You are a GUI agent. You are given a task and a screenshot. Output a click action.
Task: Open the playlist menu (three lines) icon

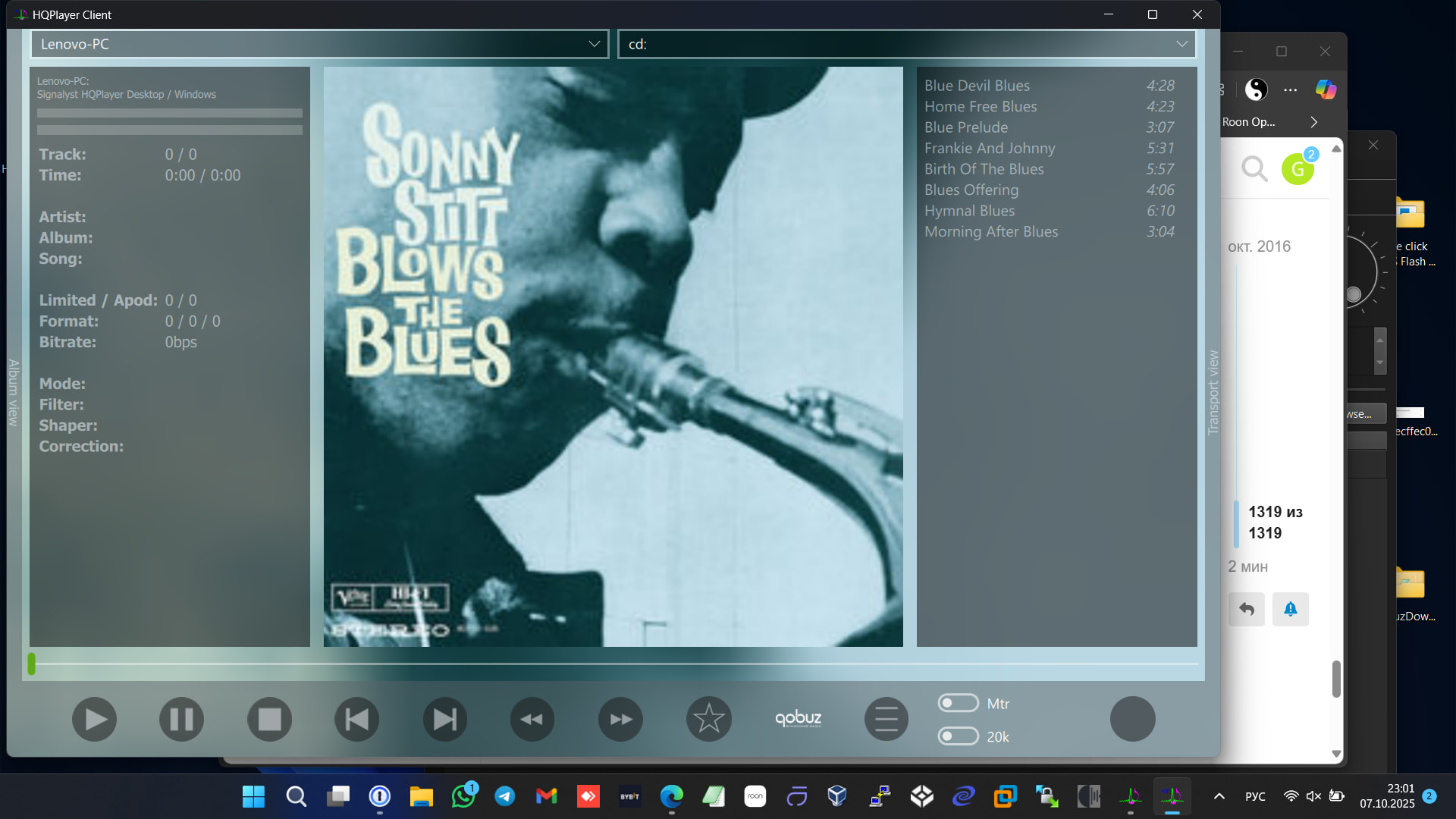pyautogui.click(x=886, y=719)
